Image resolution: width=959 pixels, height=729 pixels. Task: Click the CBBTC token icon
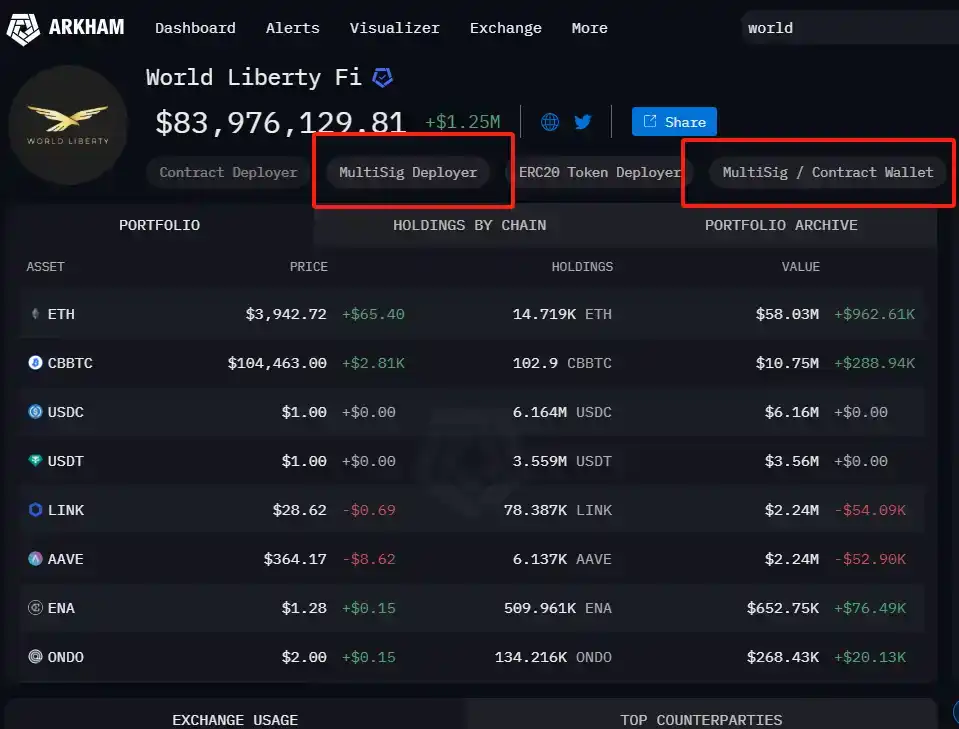[35, 363]
